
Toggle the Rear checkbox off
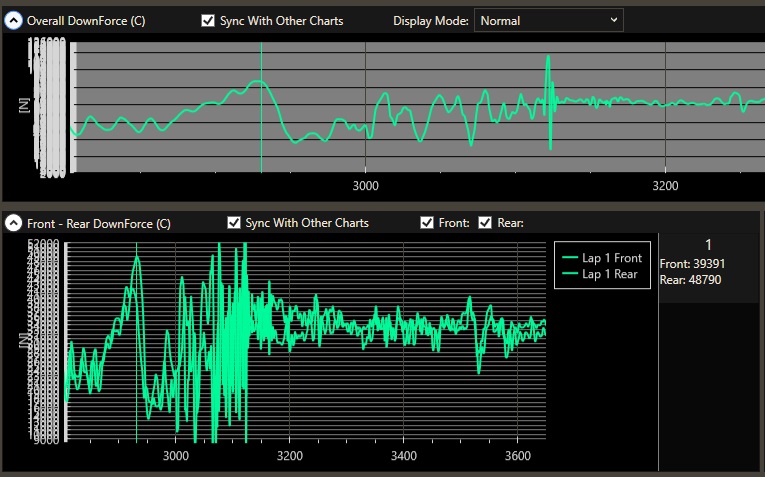pos(485,223)
